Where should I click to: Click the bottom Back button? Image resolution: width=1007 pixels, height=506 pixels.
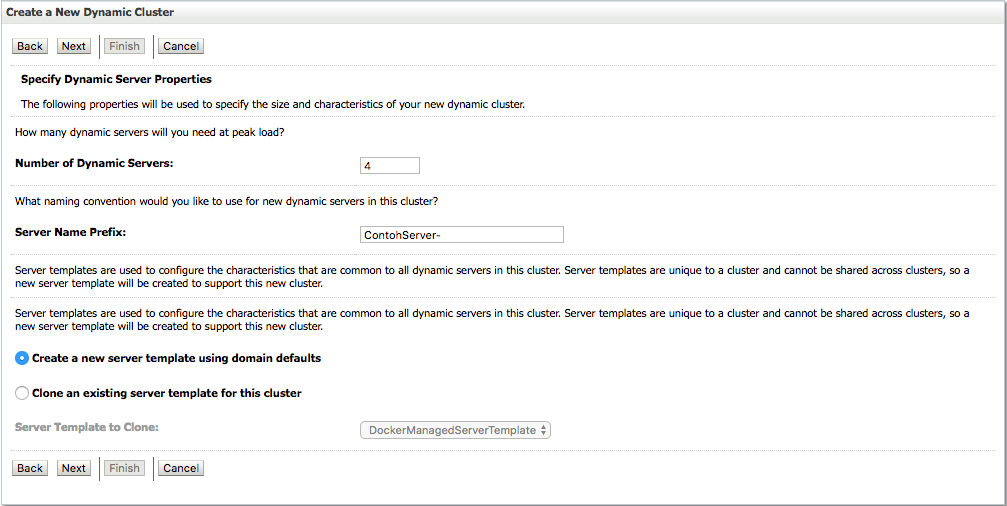[x=30, y=468]
